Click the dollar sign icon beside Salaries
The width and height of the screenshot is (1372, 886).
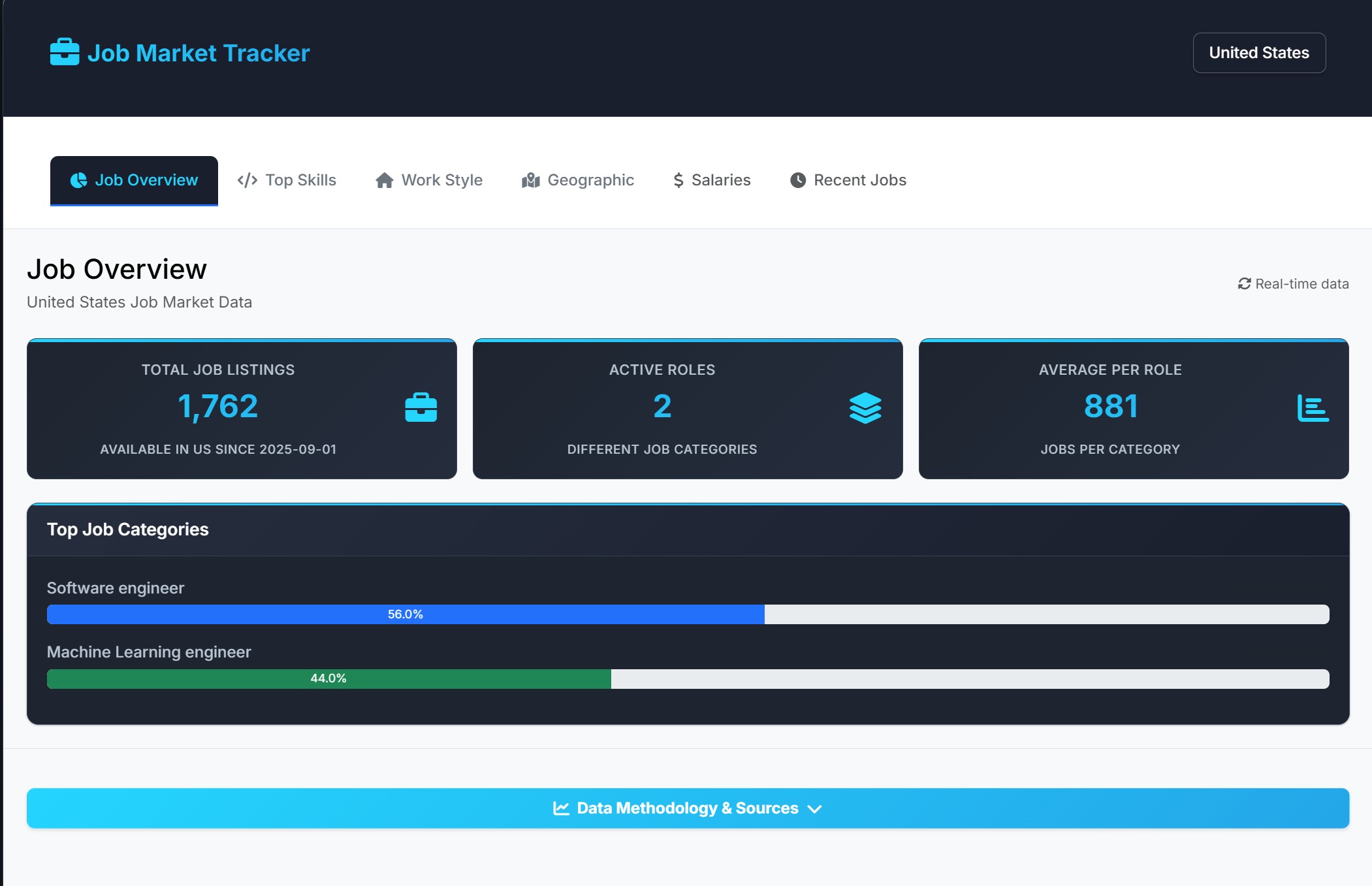pyautogui.click(x=678, y=180)
